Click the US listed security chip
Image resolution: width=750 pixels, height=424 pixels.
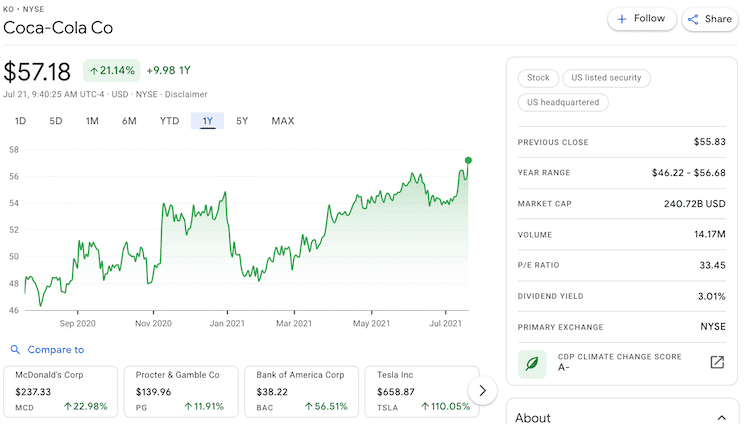tap(606, 78)
